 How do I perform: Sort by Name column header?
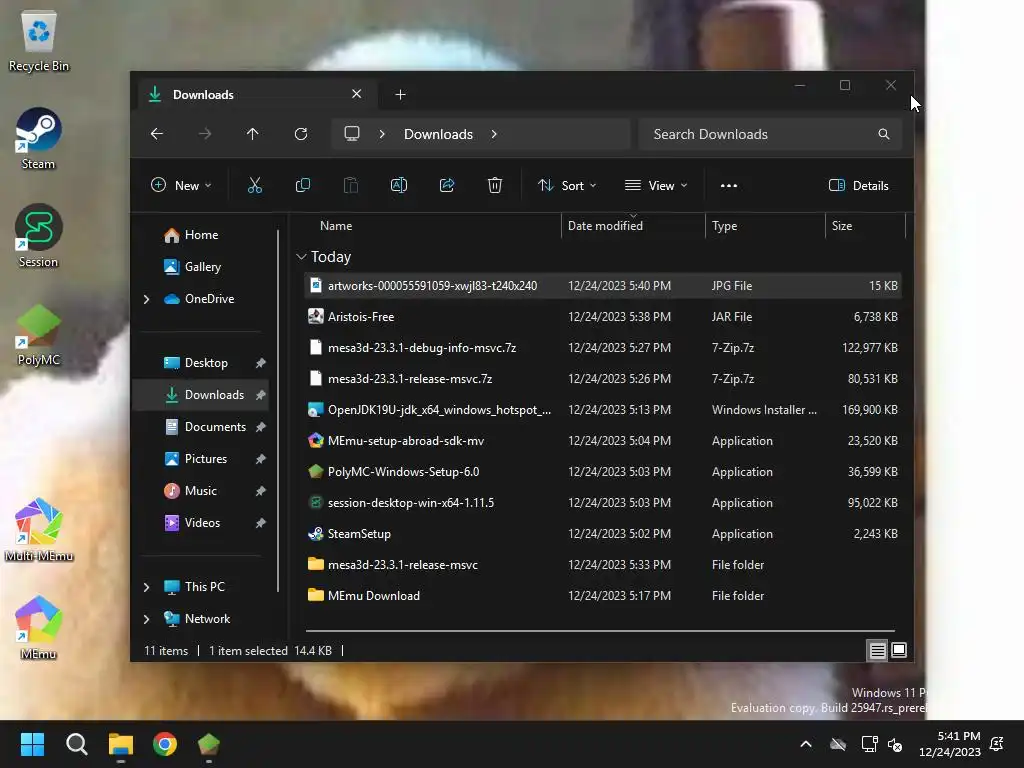click(x=431, y=226)
